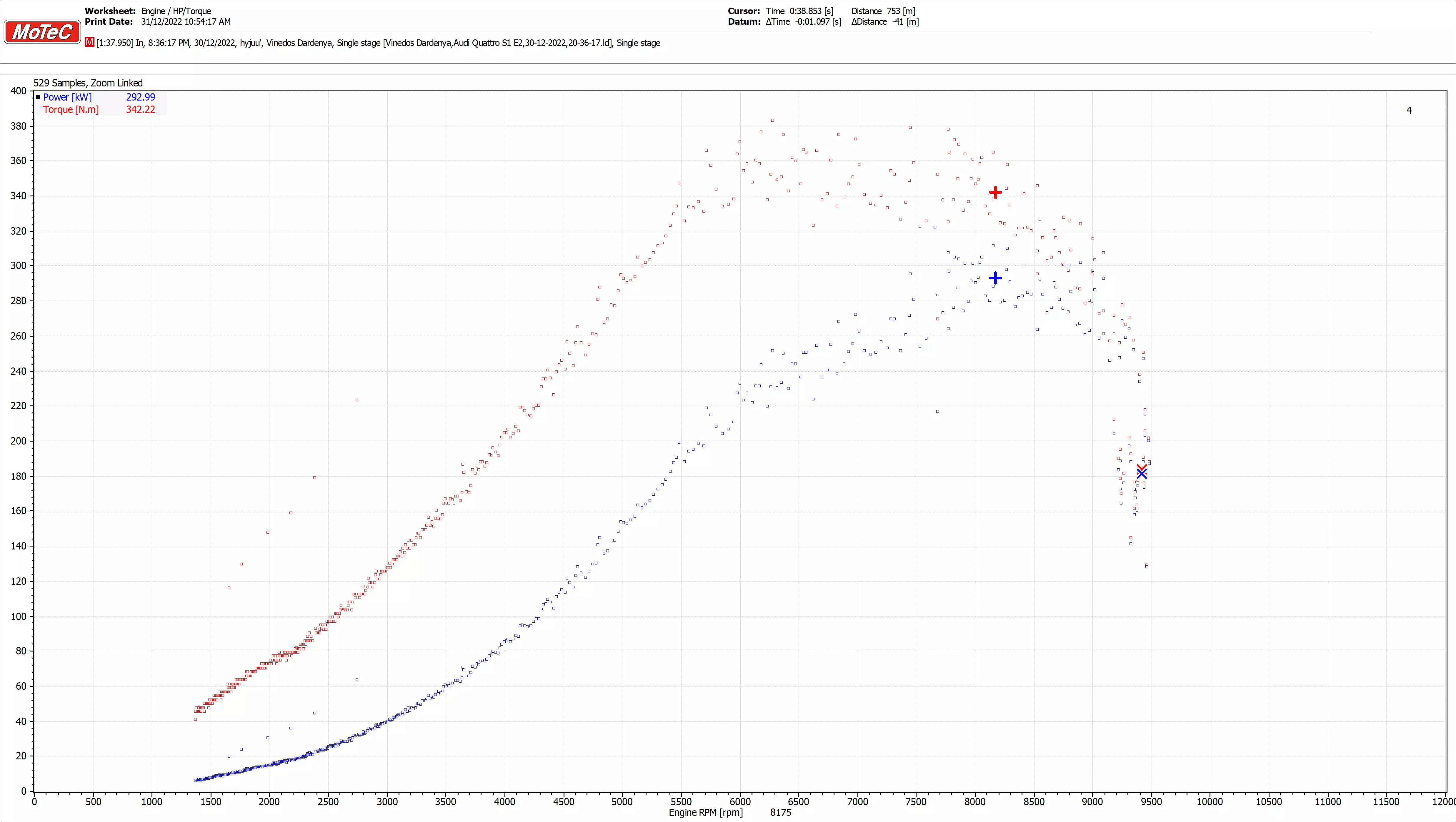Click the MoTeC logo in the header

tap(42, 32)
